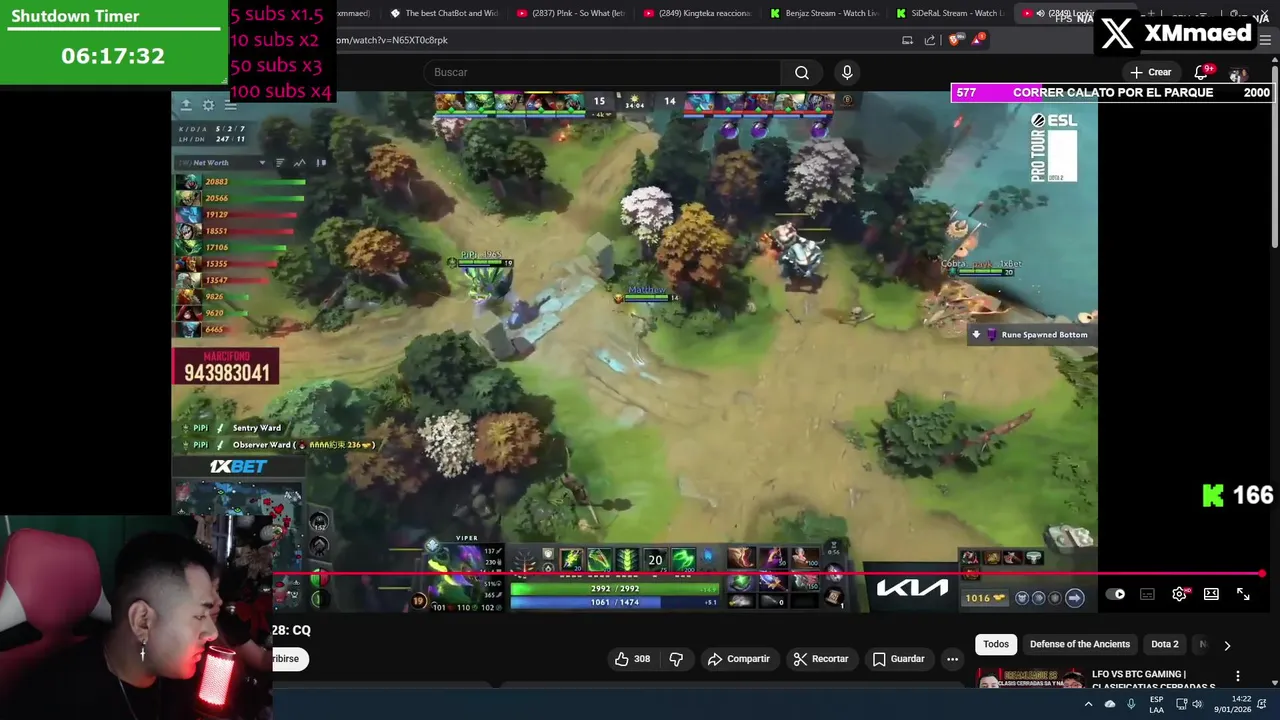Screen dimensions: 1280x720
Task: Open Windows notification center bell
Action: (x=1262, y=704)
